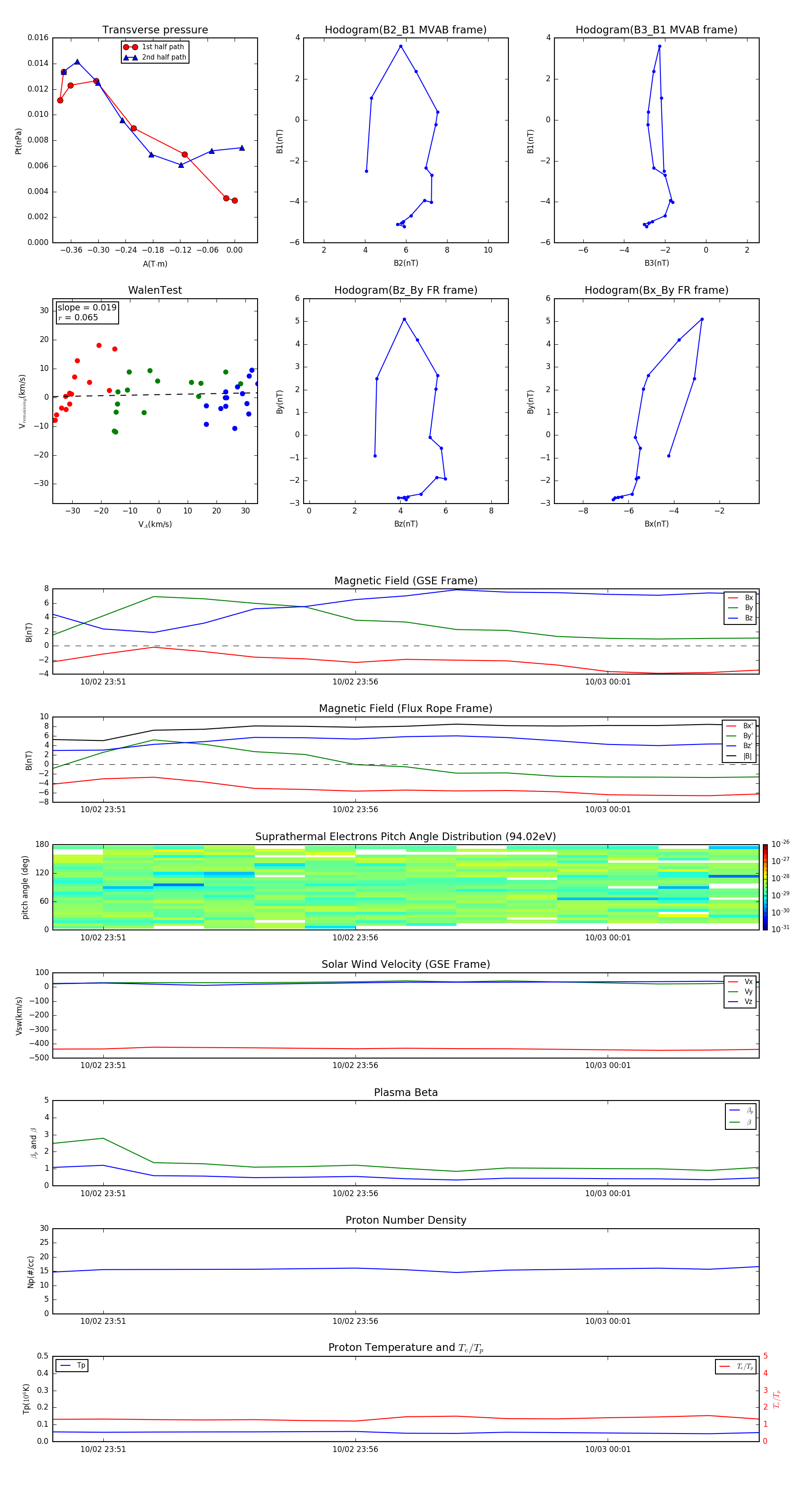812x1489 pixels.
Task: Click the 'Hodogram(B2_B1 MVAB frame)' title
Action: point(406,30)
